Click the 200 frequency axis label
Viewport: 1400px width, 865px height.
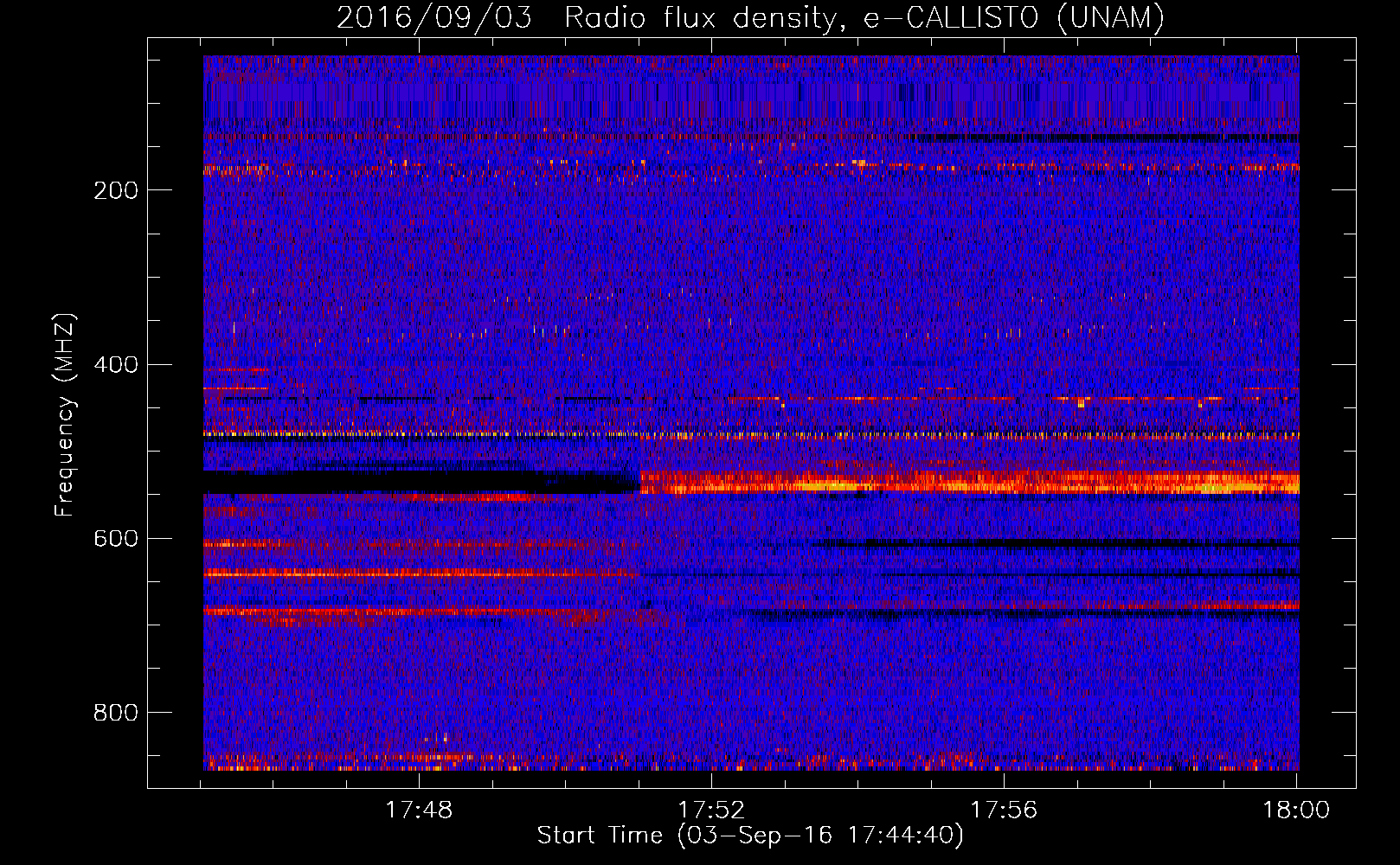click(x=116, y=190)
